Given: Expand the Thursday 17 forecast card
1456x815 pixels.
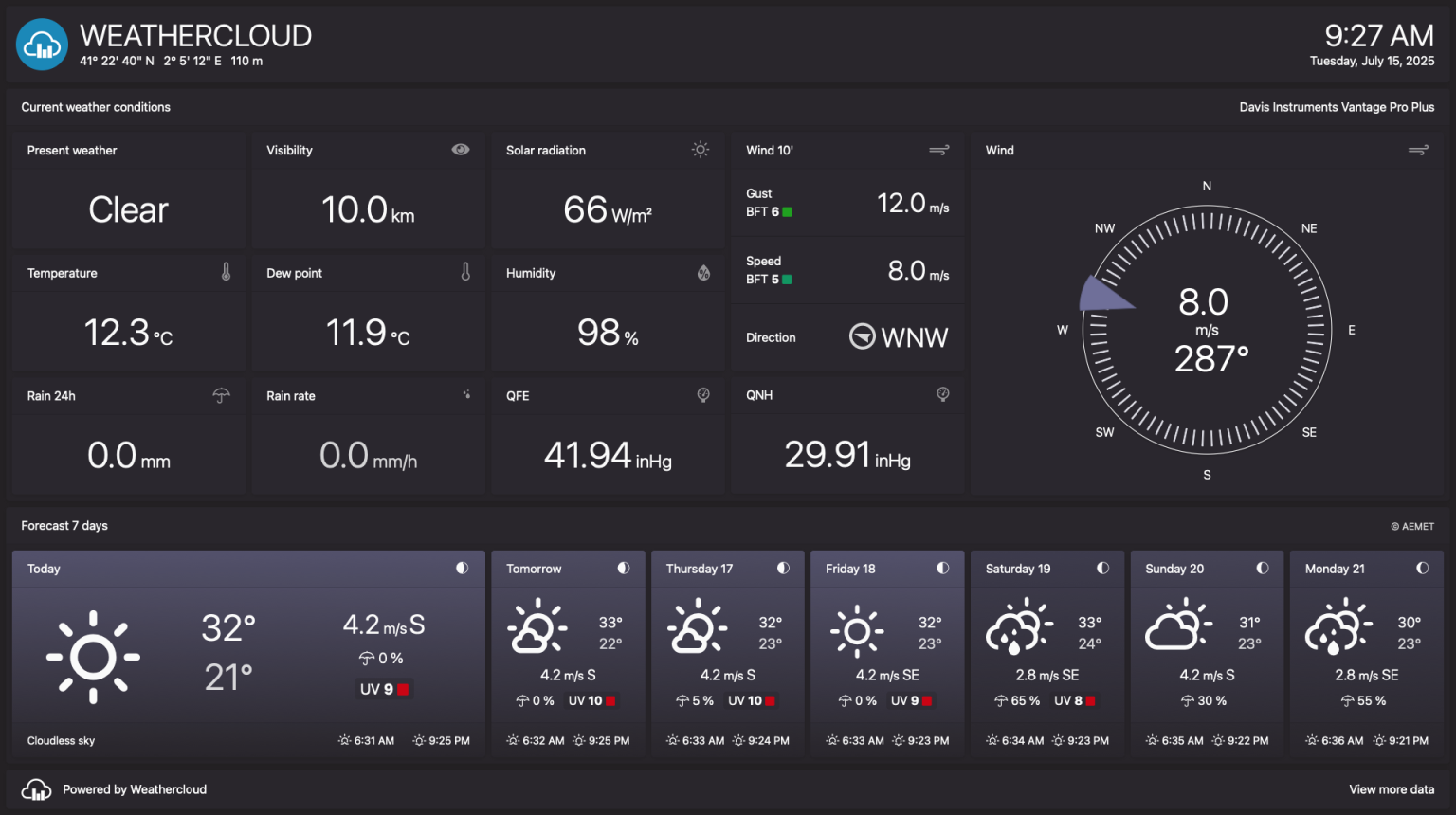Looking at the screenshot, I should coord(727,654).
